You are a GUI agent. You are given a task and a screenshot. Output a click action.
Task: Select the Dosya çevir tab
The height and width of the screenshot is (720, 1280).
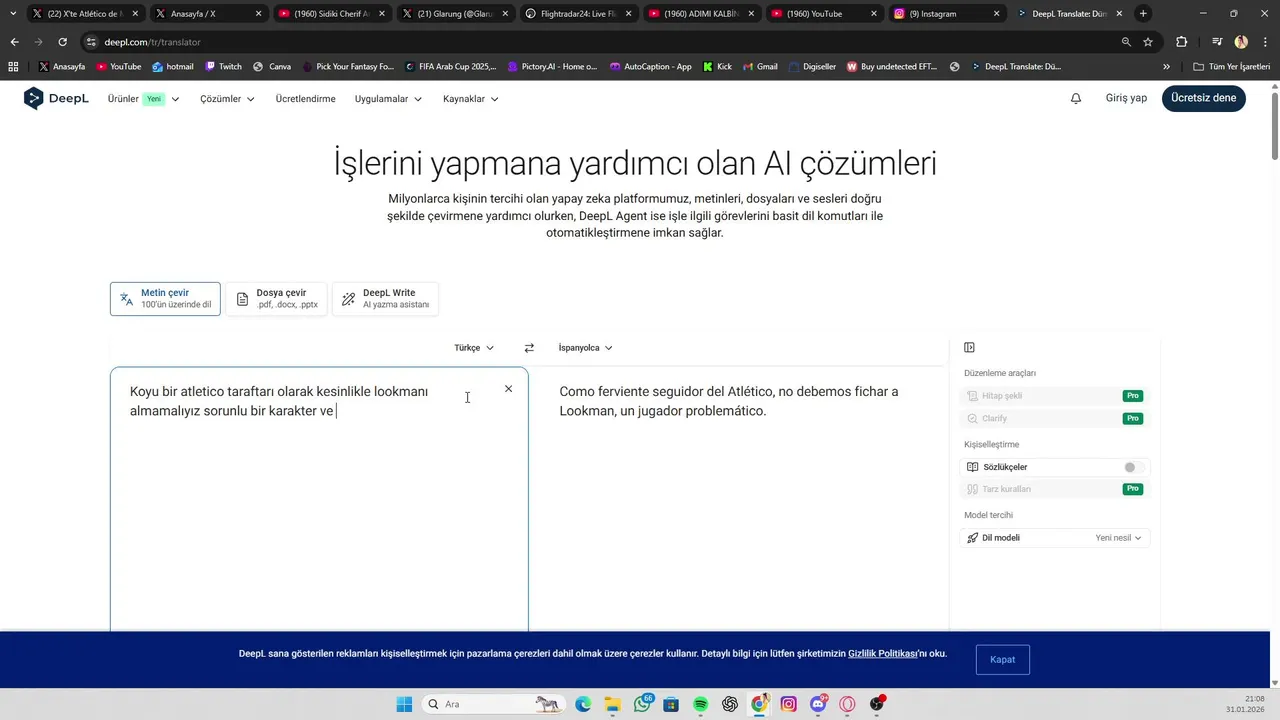coord(277,299)
